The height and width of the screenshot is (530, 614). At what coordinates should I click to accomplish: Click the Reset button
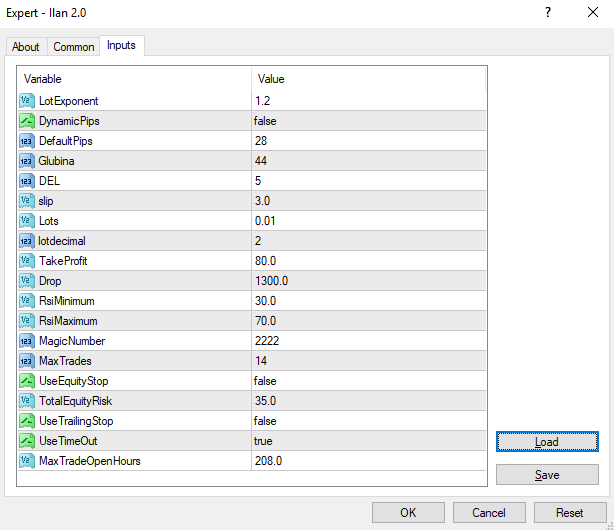(569, 513)
